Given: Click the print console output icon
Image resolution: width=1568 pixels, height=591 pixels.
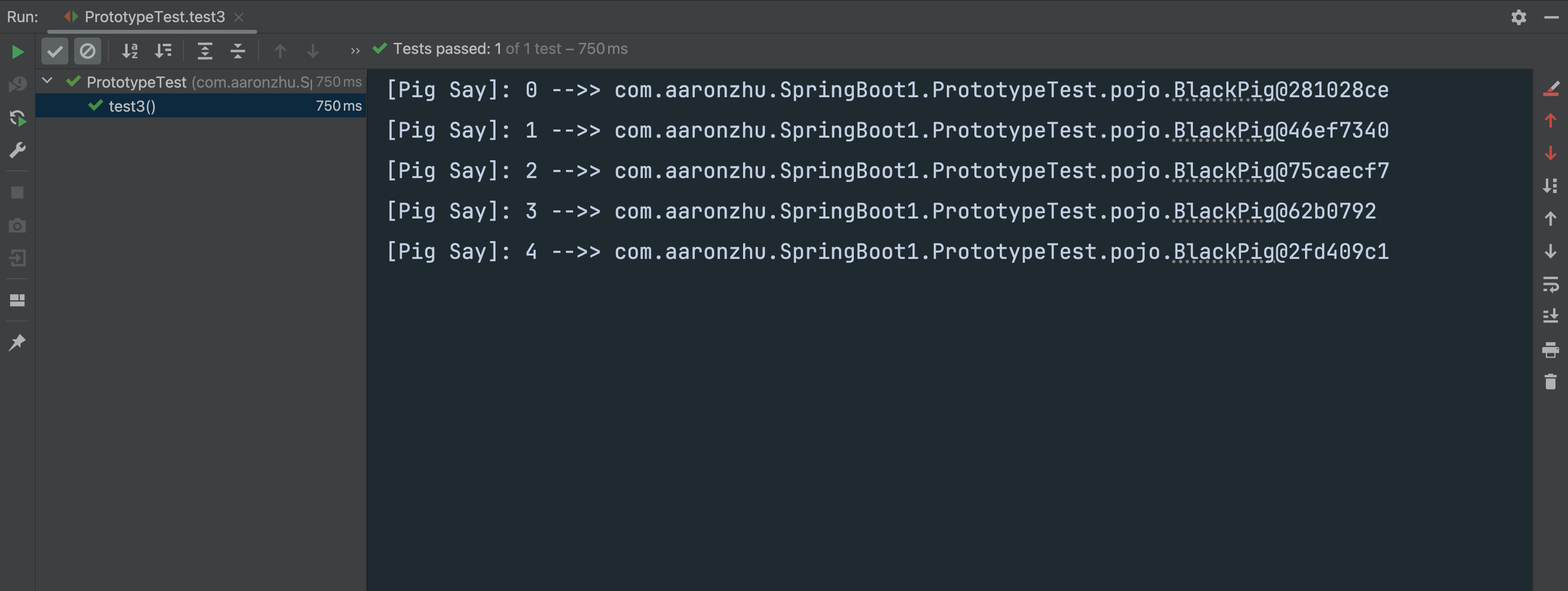Looking at the screenshot, I should pyautogui.click(x=1551, y=349).
